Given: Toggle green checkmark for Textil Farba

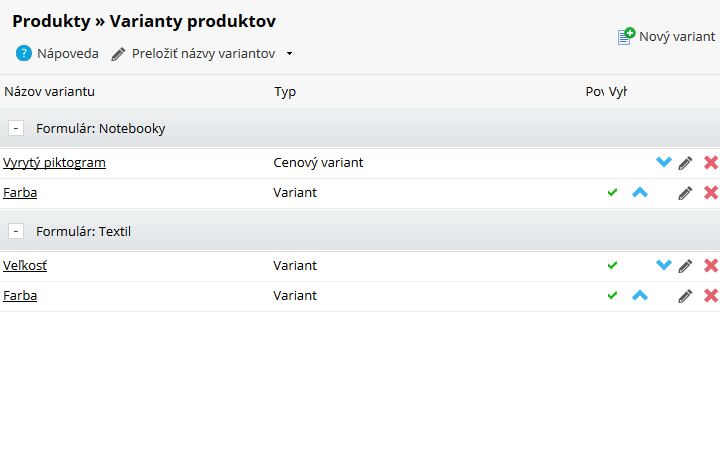Looking at the screenshot, I should [613, 295].
